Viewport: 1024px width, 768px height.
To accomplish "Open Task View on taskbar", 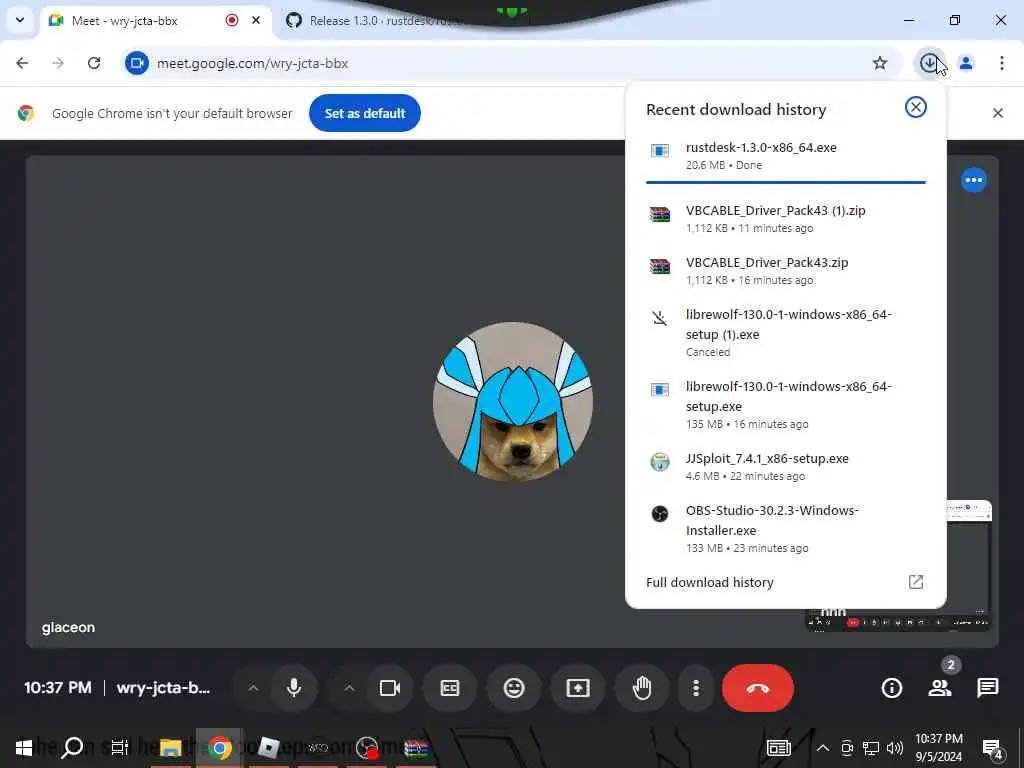I will (120, 748).
